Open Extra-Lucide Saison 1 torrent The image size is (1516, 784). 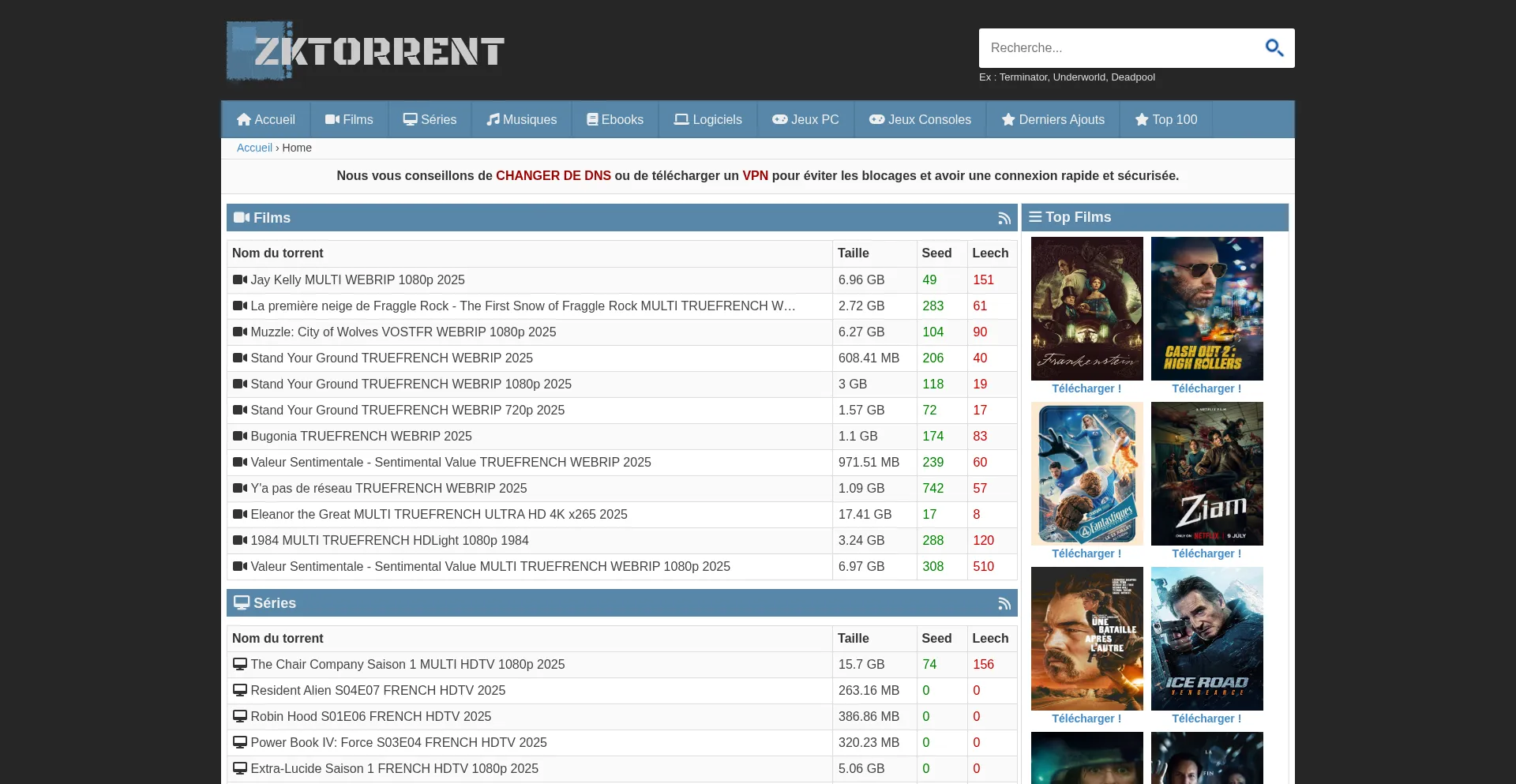coord(394,768)
